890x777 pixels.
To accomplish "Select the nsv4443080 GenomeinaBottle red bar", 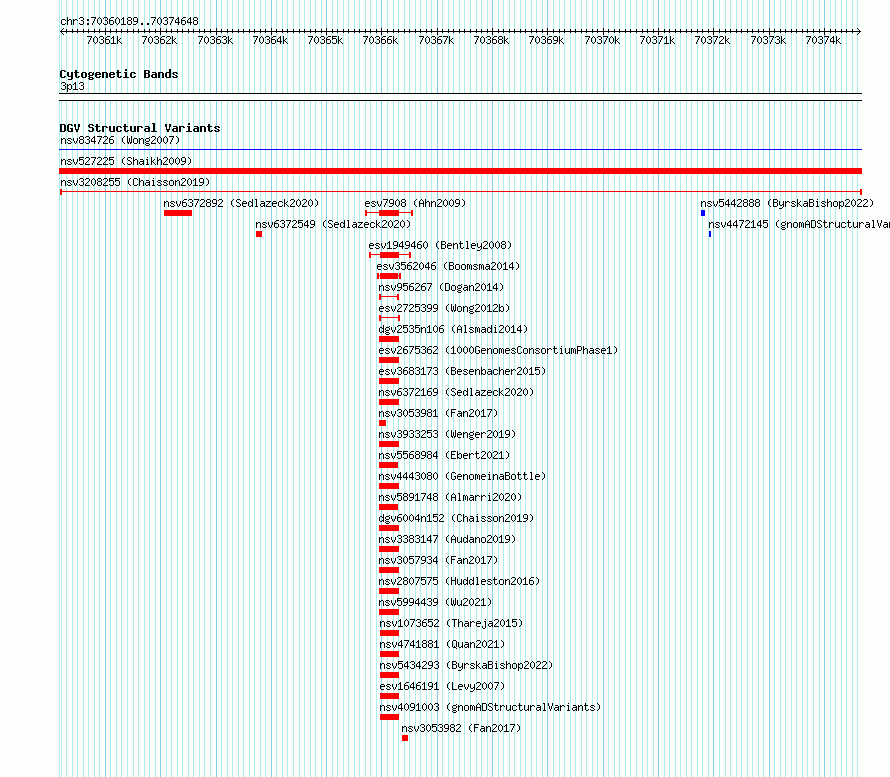I will 389,486.
